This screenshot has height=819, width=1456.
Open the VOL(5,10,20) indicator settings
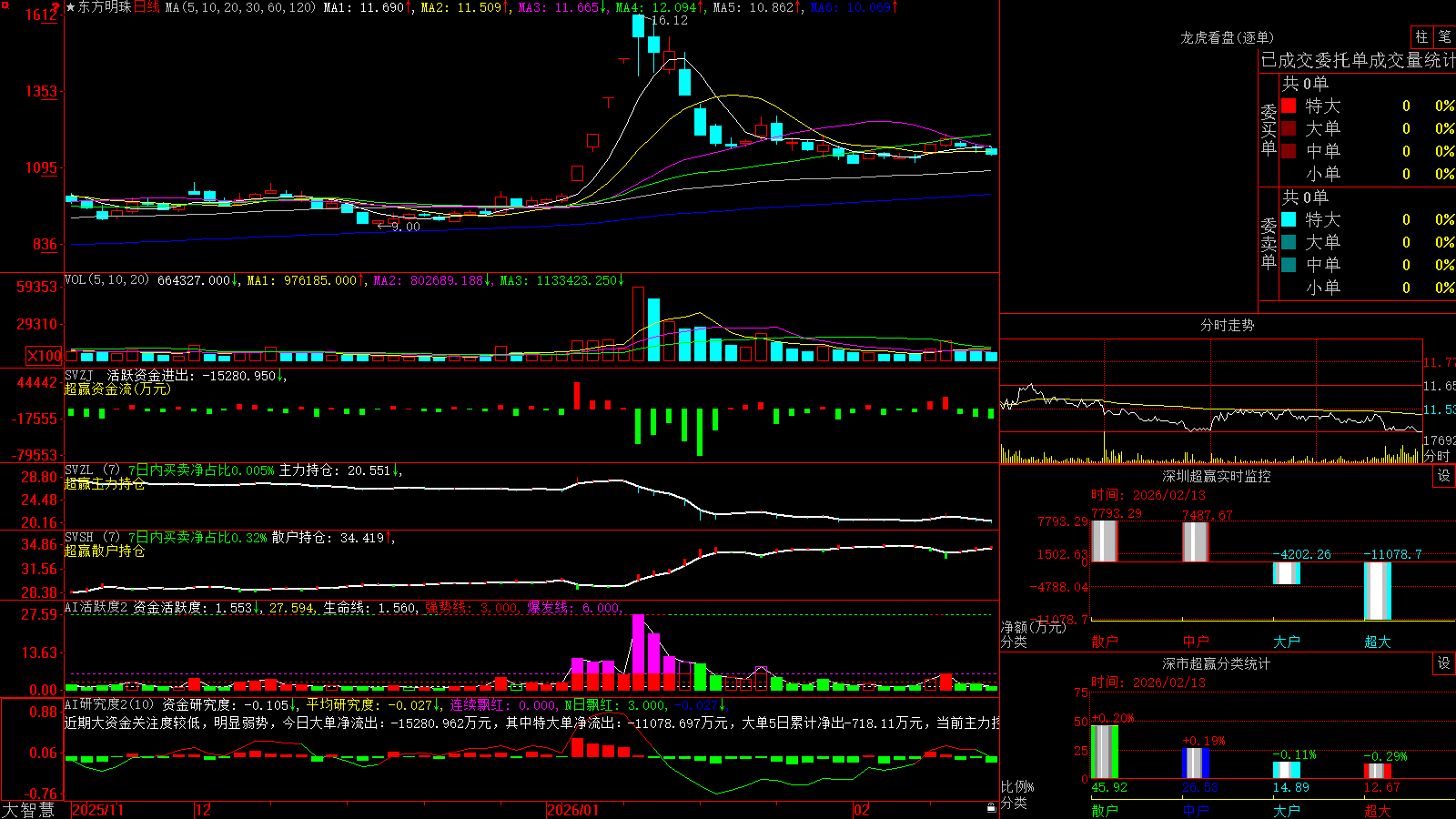(106, 280)
